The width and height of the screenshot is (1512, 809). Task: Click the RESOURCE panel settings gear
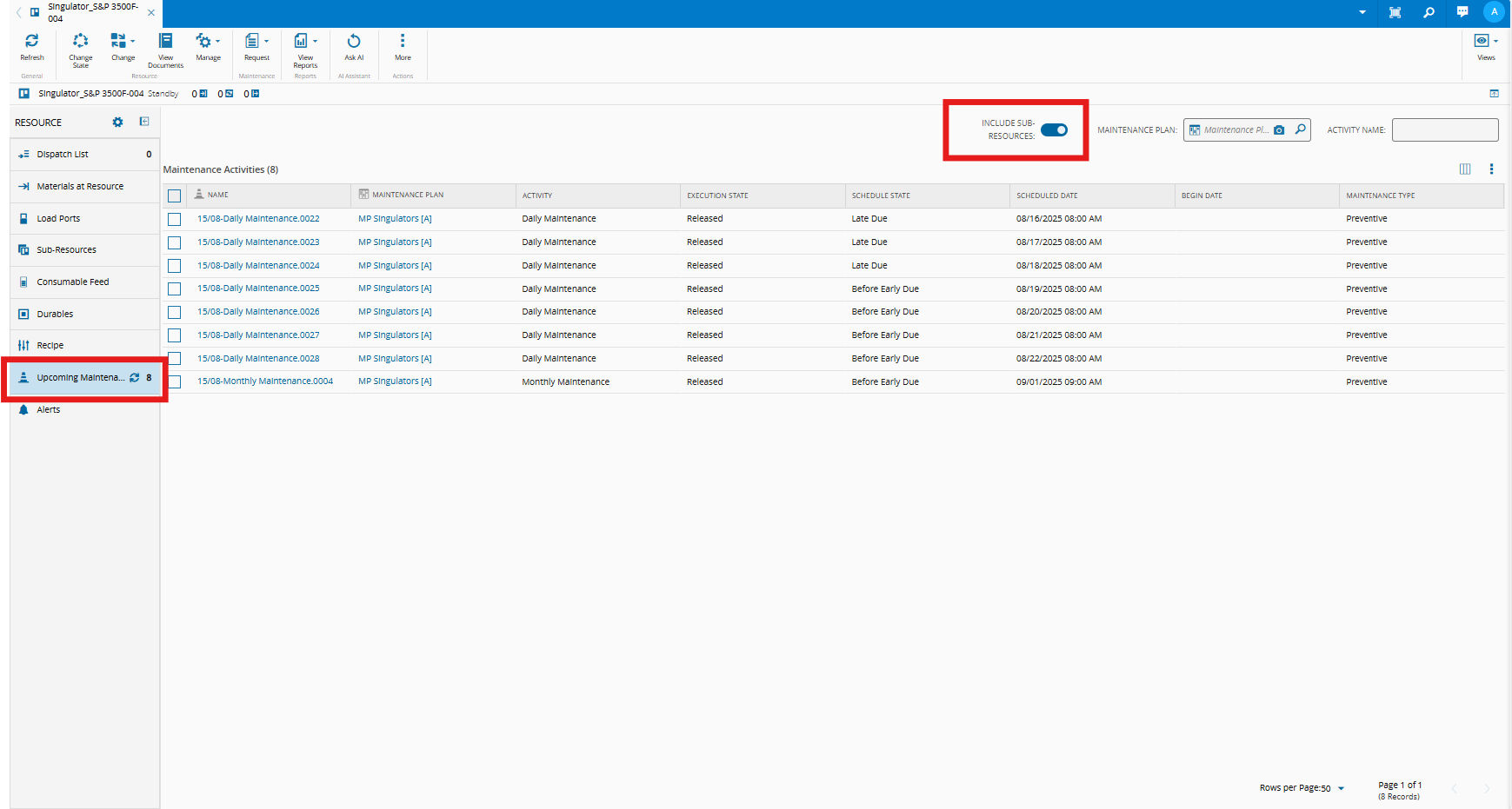(x=118, y=123)
